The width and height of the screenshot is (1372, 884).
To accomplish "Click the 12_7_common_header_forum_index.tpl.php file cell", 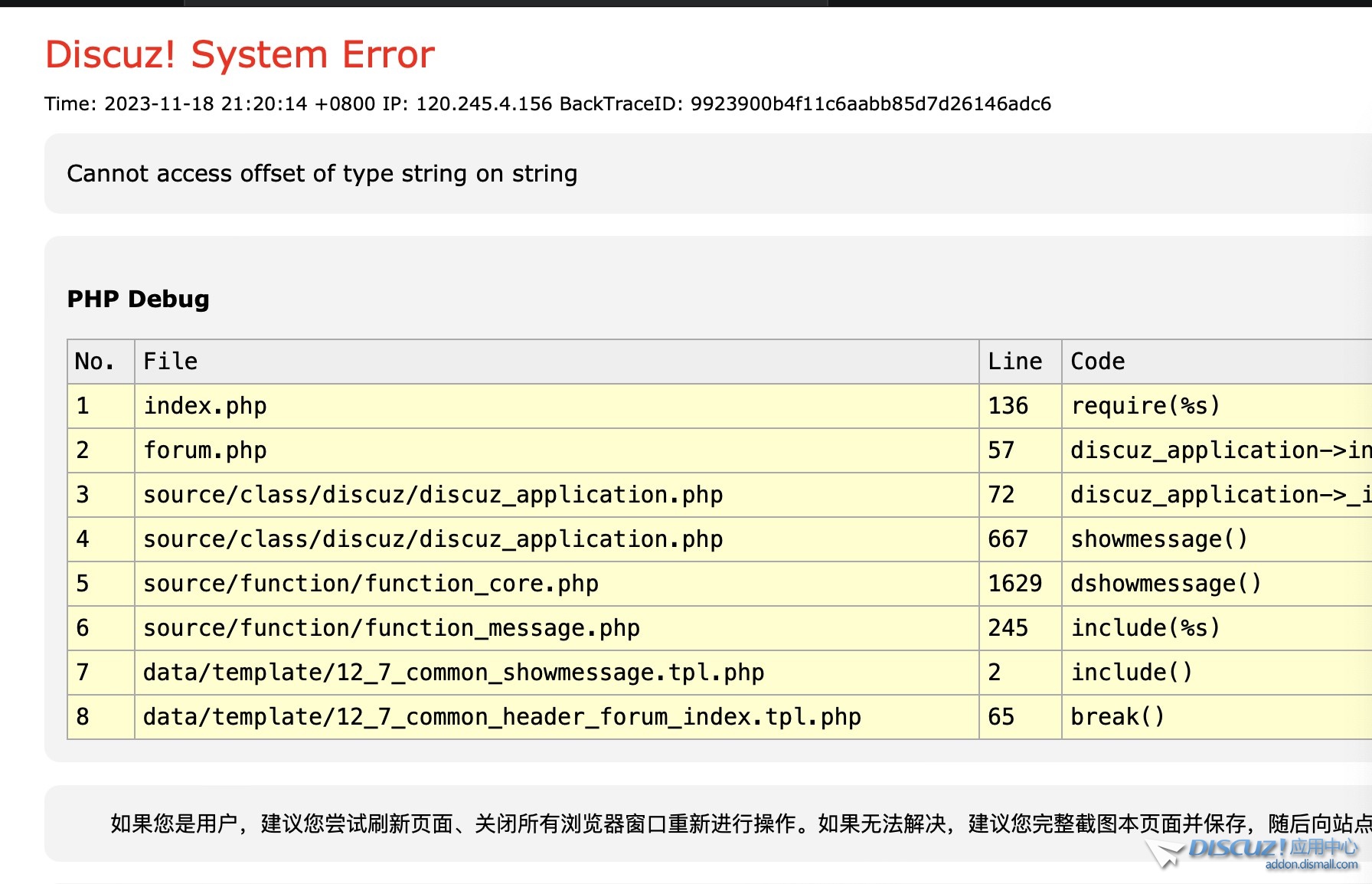I will (x=557, y=717).
